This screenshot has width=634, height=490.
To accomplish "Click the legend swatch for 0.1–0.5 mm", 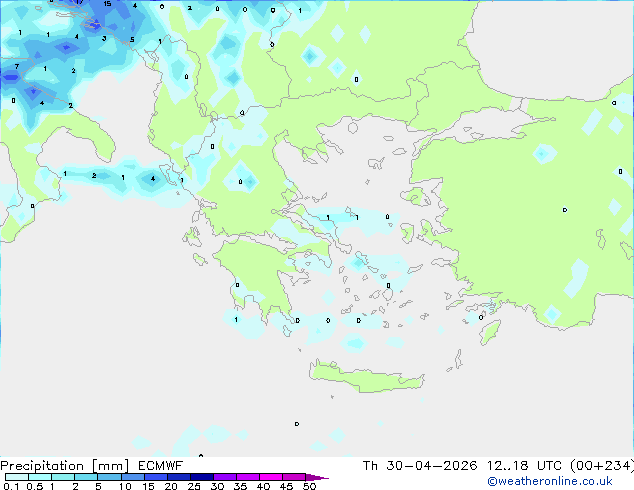I will pyautogui.click(x=17, y=477).
